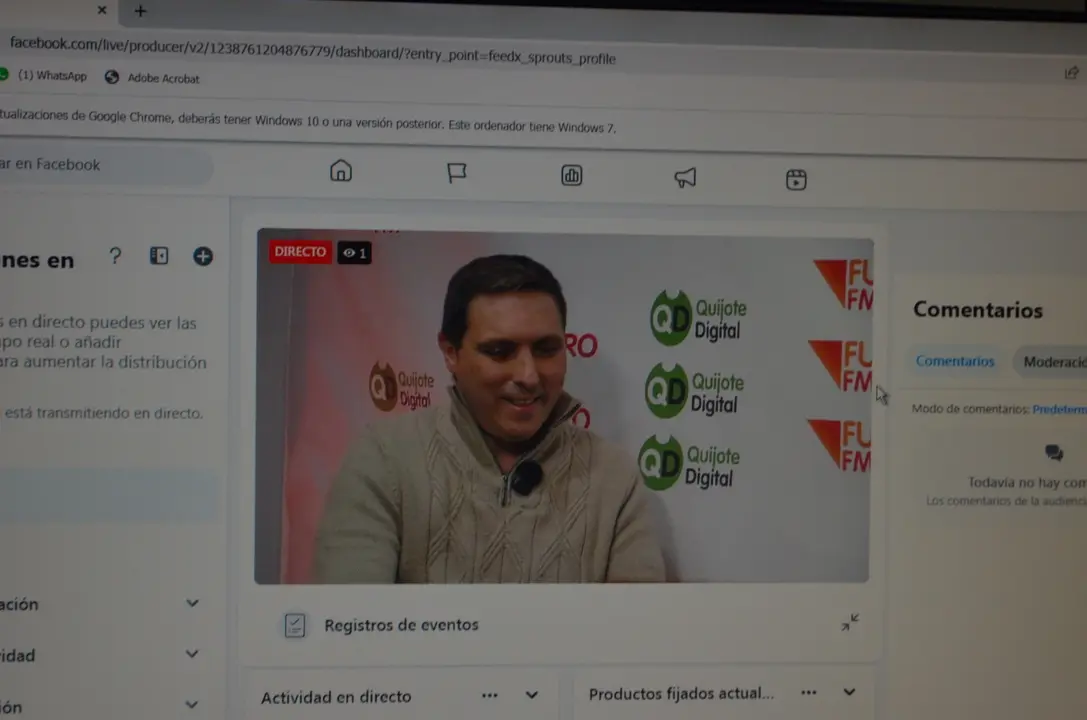Expand the first collapsed sidebar section chevron
The image size is (1087, 720).
pos(192,603)
